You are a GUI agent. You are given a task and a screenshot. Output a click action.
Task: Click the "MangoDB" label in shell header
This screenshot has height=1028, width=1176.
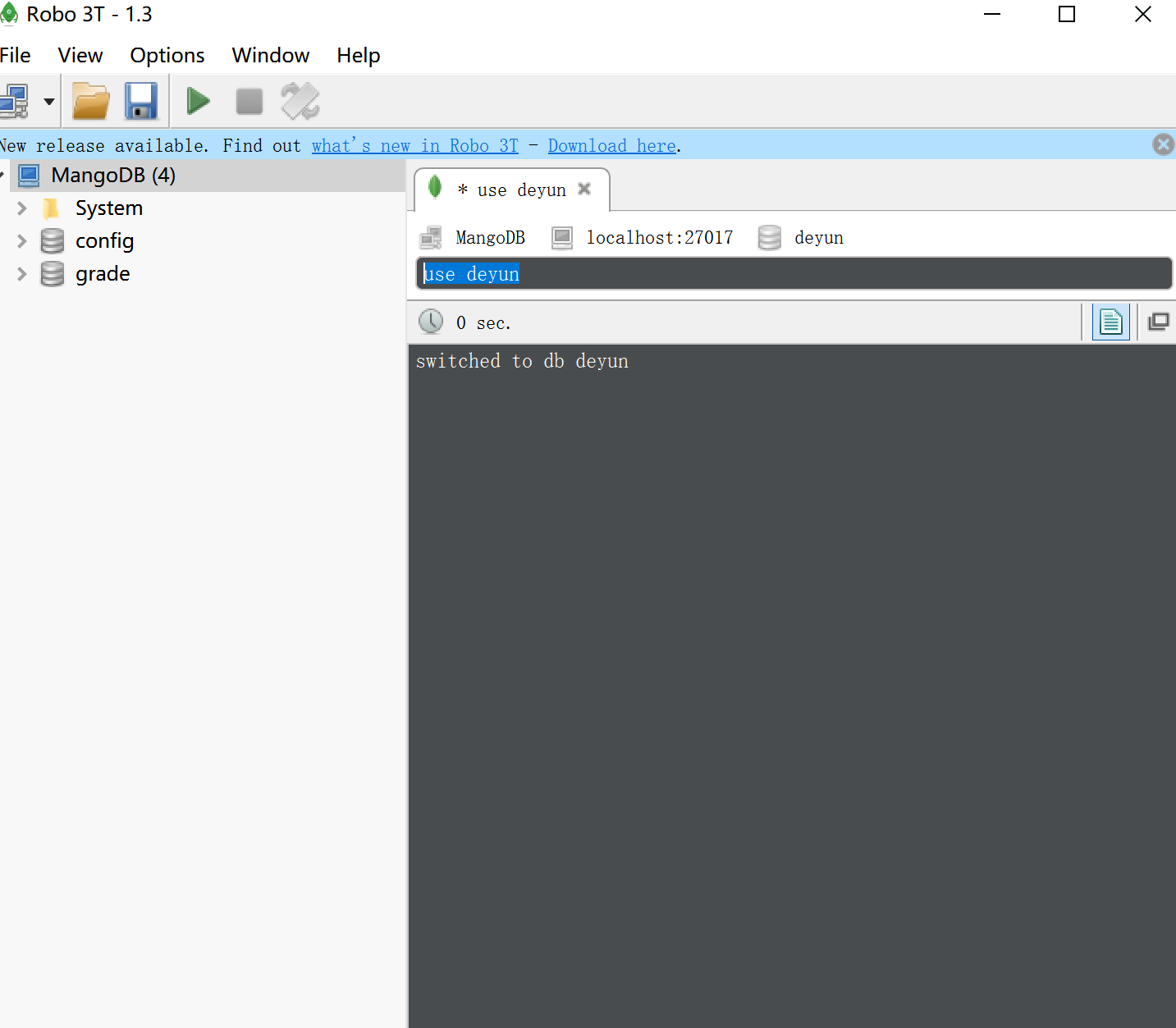(490, 238)
